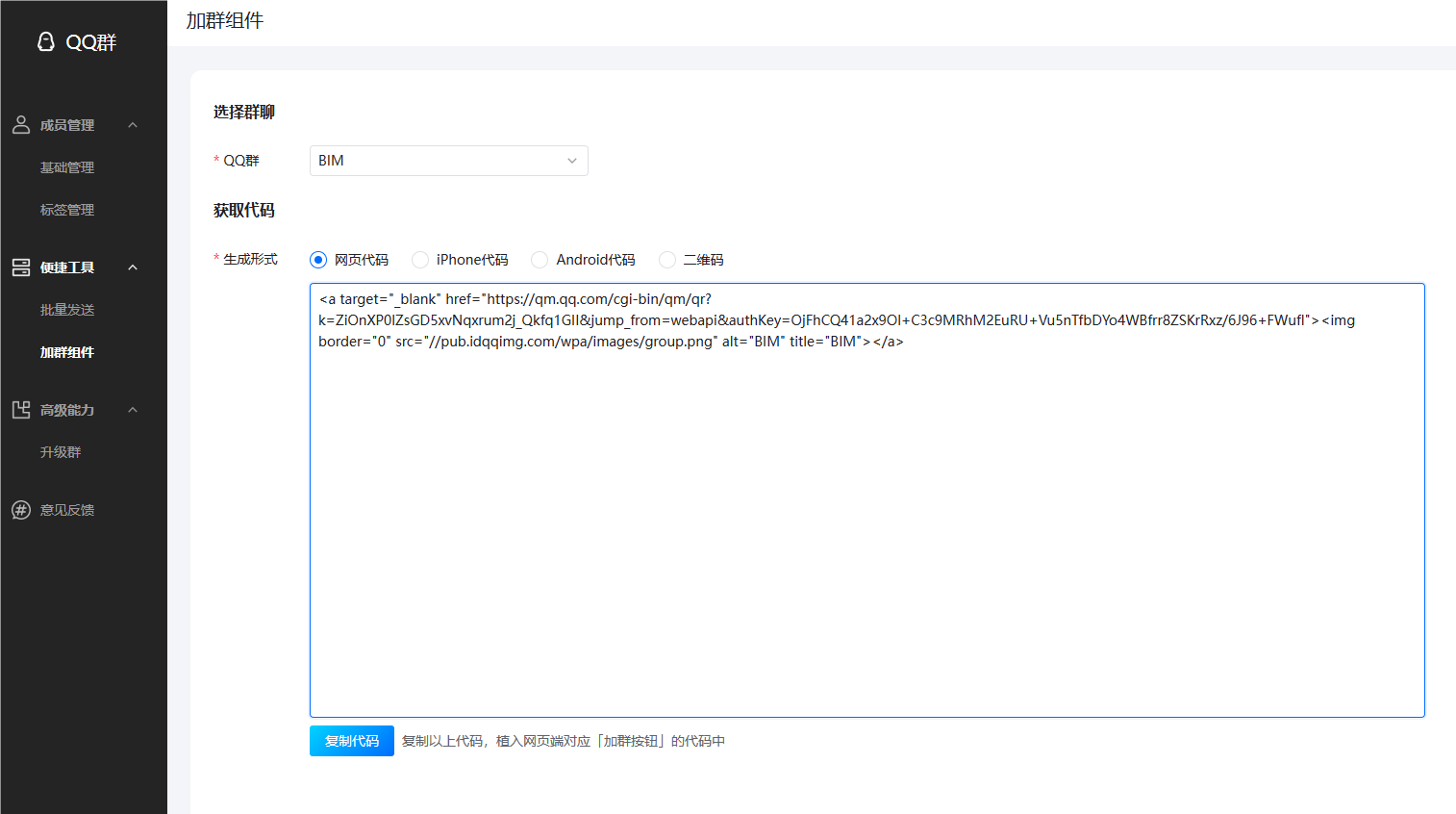Image resolution: width=1456 pixels, height=814 pixels.
Task: Click the 成员管理 section label
Action: 67,125
